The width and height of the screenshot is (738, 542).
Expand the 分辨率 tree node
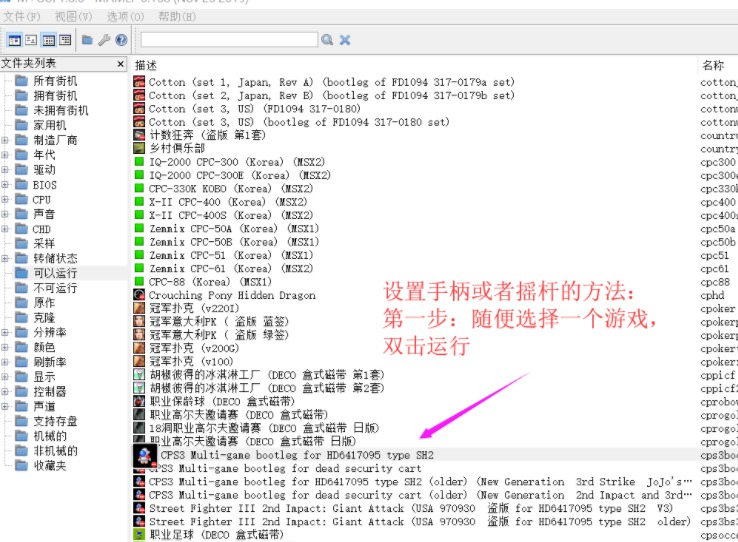(5, 332)
